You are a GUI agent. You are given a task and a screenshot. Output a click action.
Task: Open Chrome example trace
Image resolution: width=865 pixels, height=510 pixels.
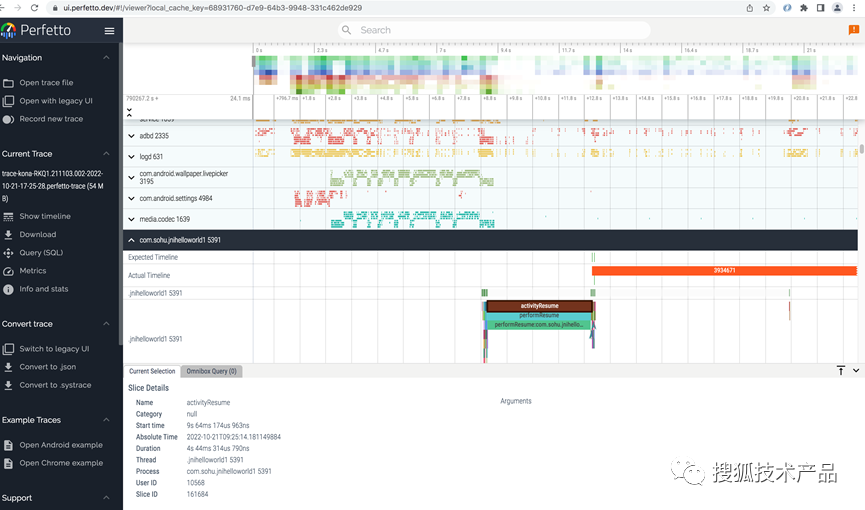(61, 463)
